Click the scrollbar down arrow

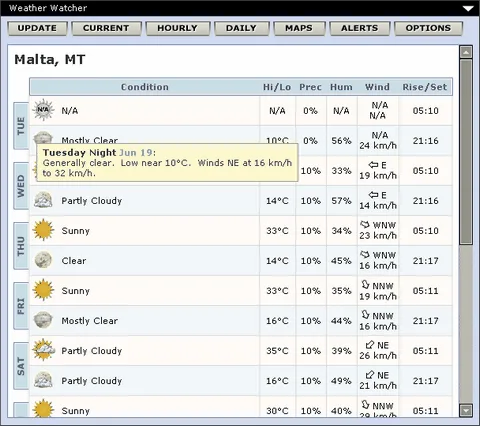coord(466,410)
